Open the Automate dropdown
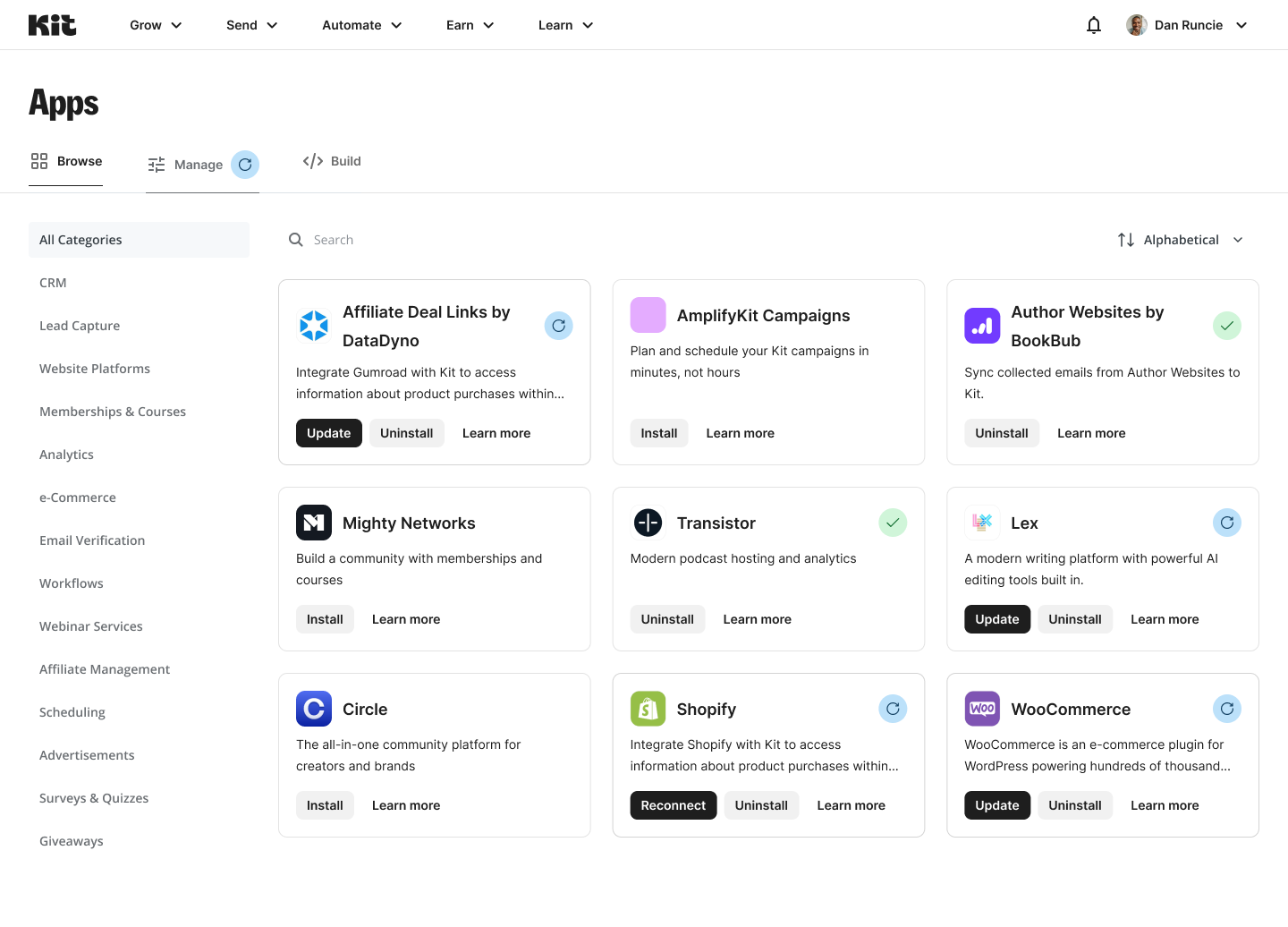The image size is (1288, 927). pos(362,25)
